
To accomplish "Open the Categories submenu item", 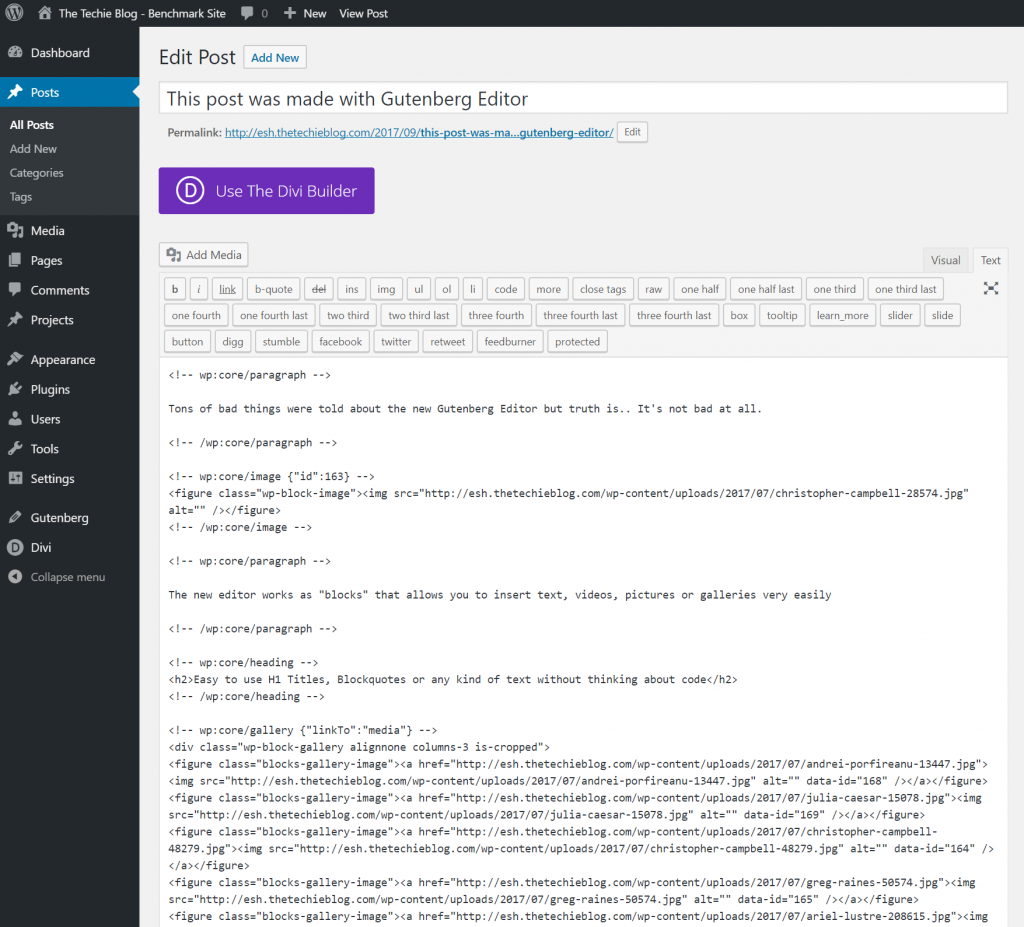I will click(37, 172).
